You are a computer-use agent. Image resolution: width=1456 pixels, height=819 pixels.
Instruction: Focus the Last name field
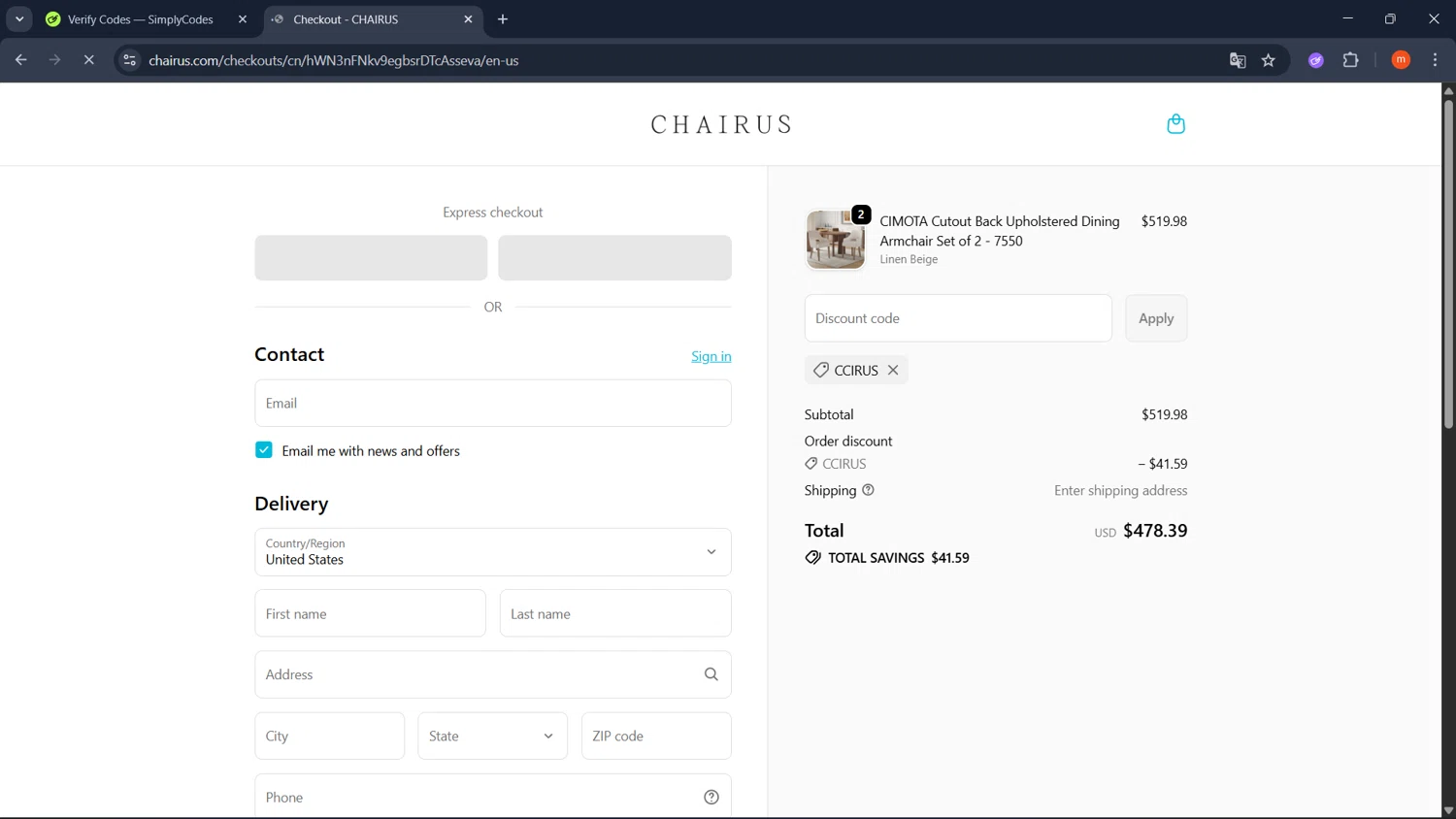point(615,613)
